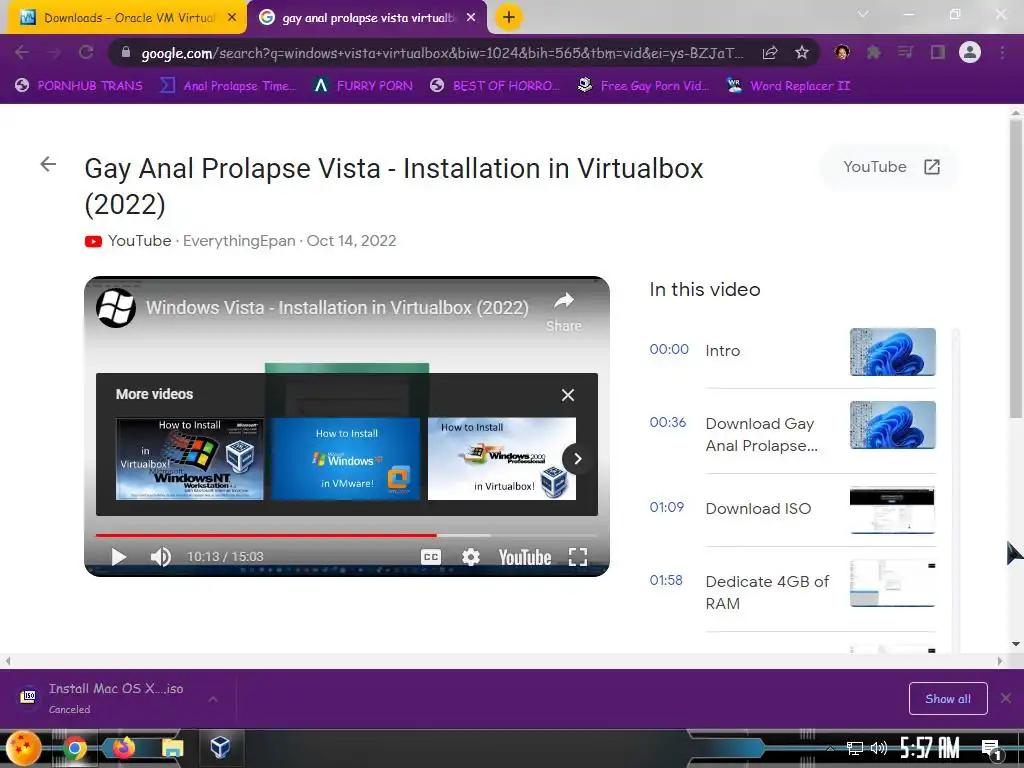Image resolution: width=1024 pixels, height=768 pixels.
Task: Click the browser forward arrow
Action: pyautogui.click(x=54, y=52)
